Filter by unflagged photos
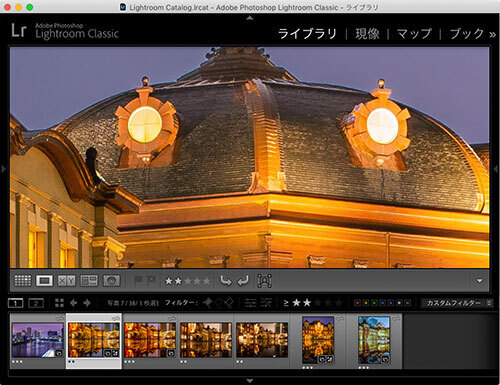 [219, 303]
